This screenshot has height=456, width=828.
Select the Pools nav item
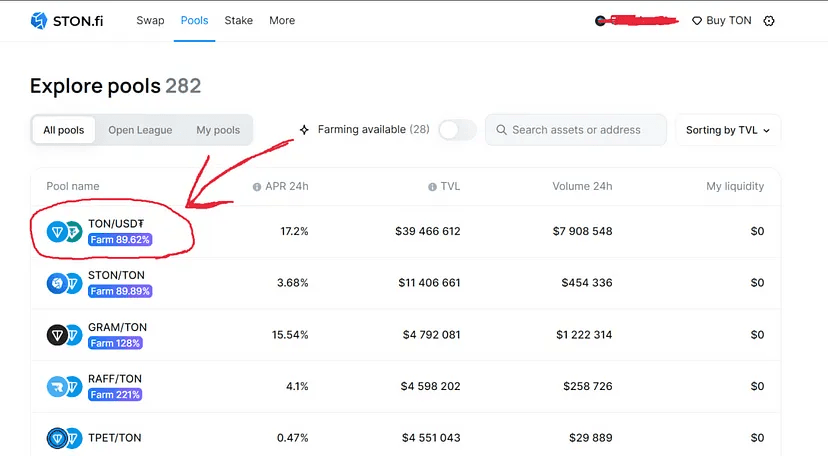point(194,21)
